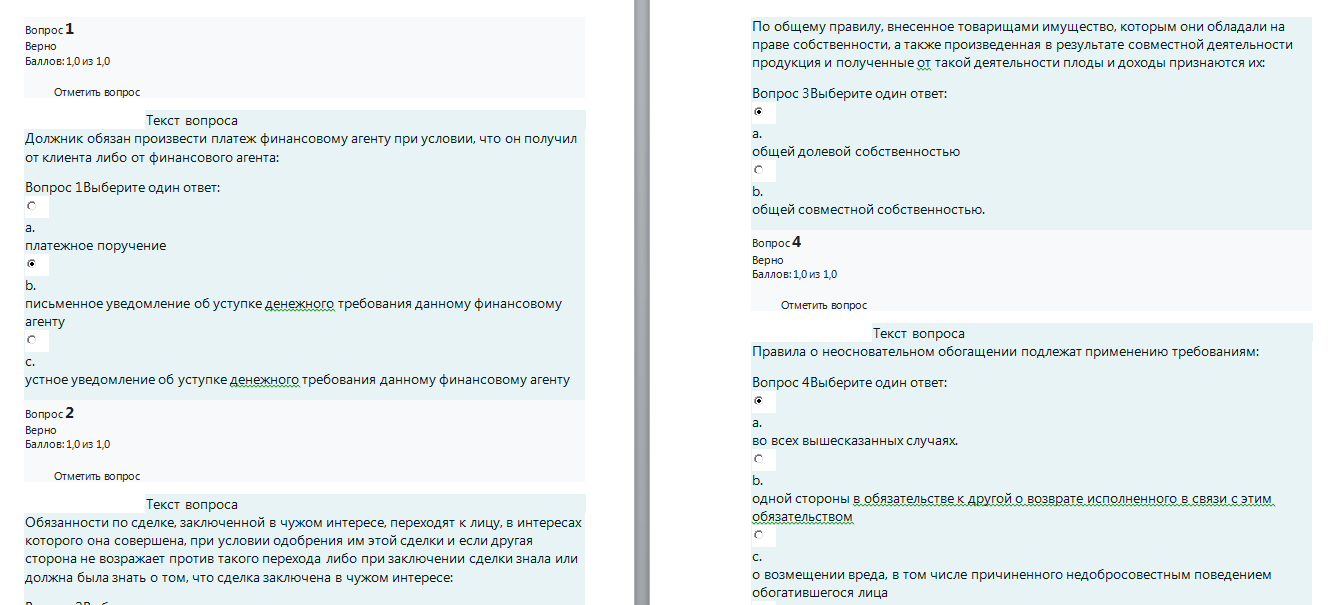Choose radio option b for Question 3
Image resolution: width=1335 pixels, height=605 pixels.
point(758,170)
